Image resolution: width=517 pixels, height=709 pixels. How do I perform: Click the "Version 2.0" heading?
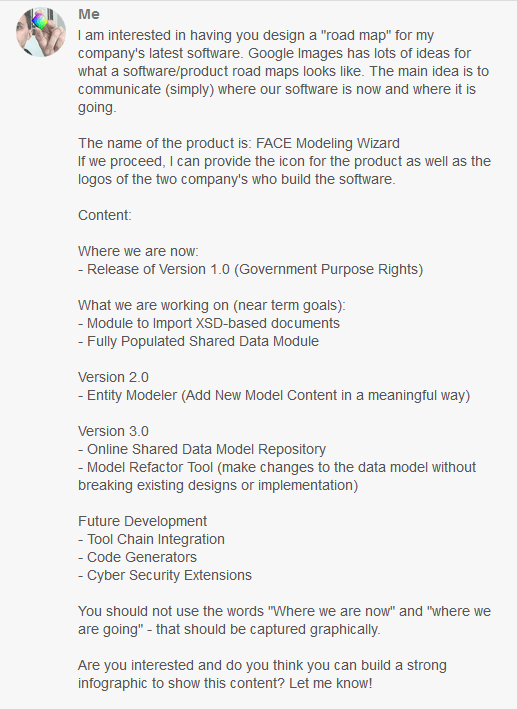(x=113, y=378)
